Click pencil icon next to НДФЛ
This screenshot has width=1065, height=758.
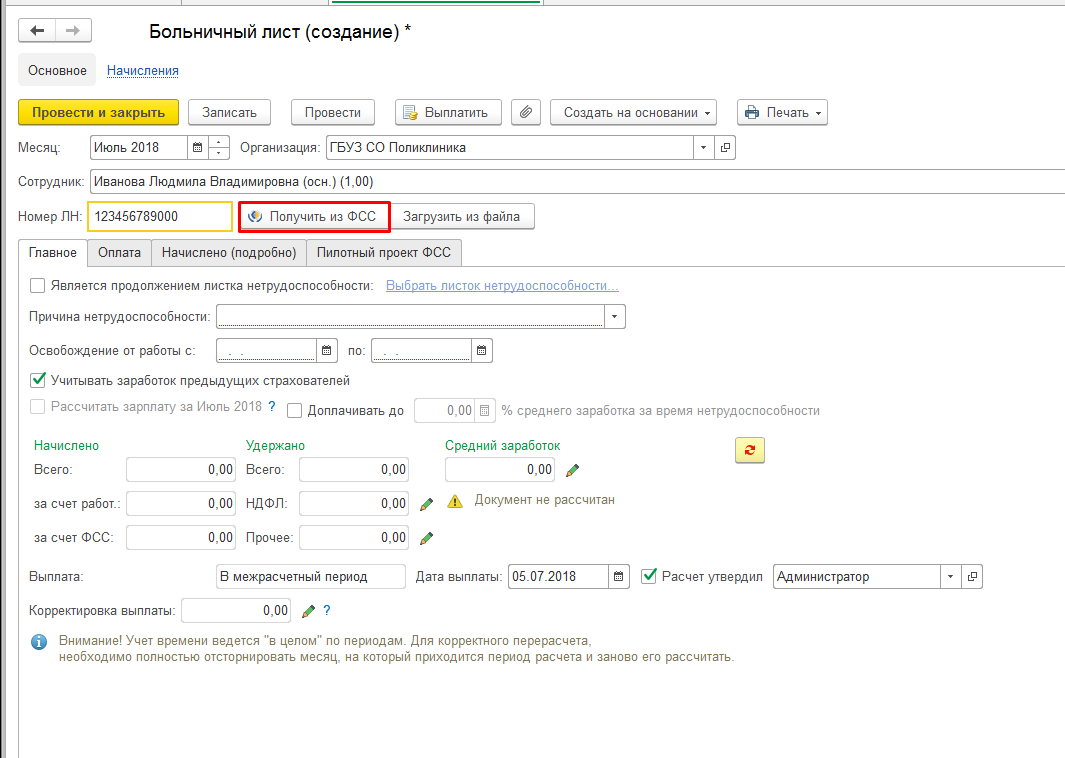(426, 504)
